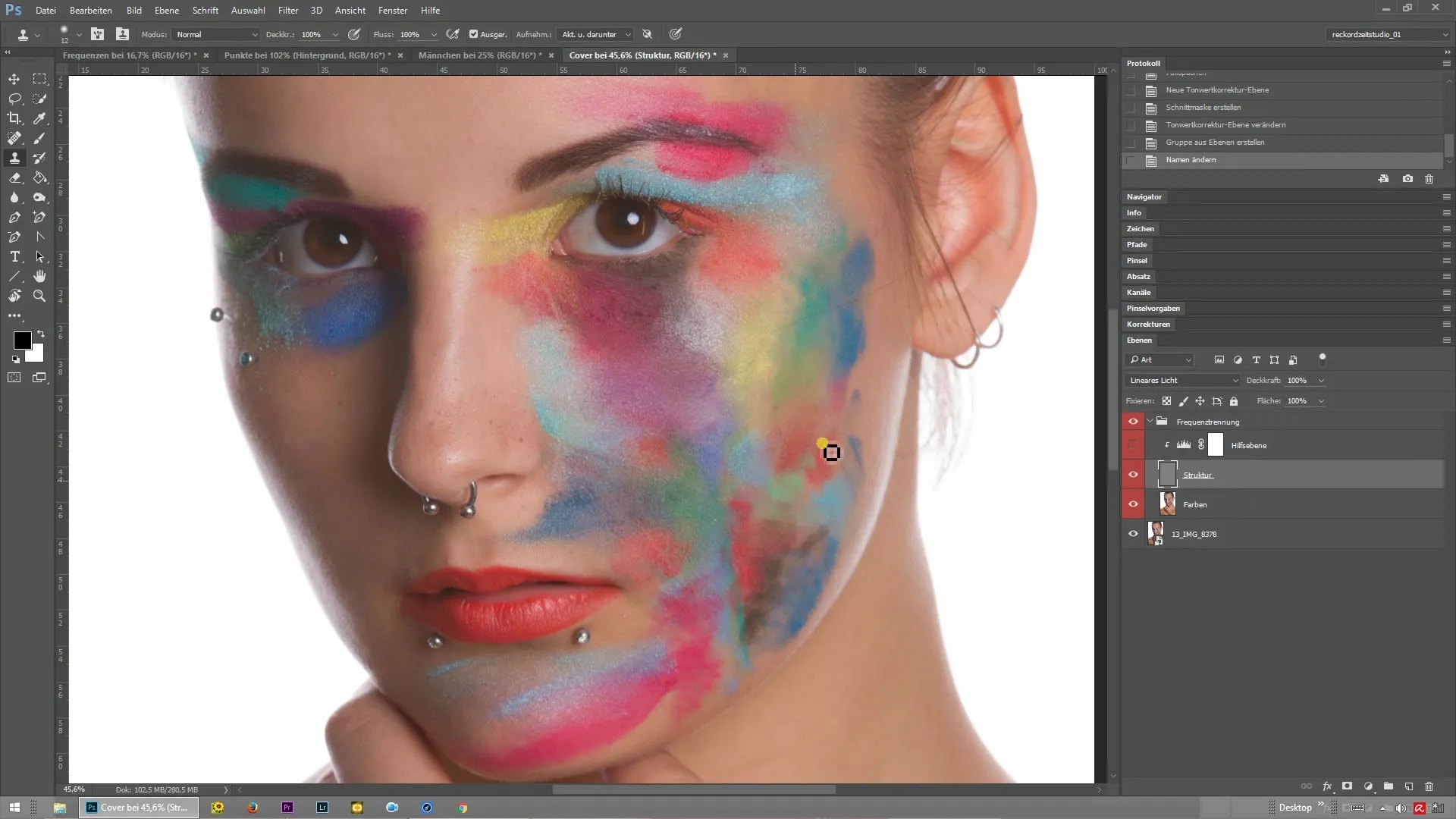Viewport: 1456px width, 819px height.
Task: Toggle lock all padlock icon
Action: [x=1234, y=401]
